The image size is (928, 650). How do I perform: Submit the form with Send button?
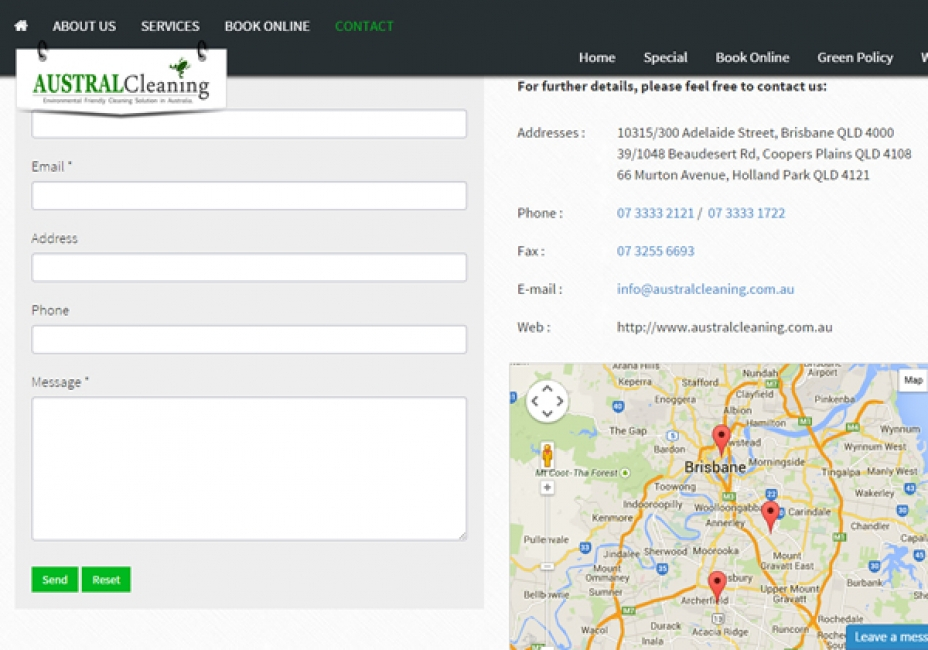pos(54,580)
